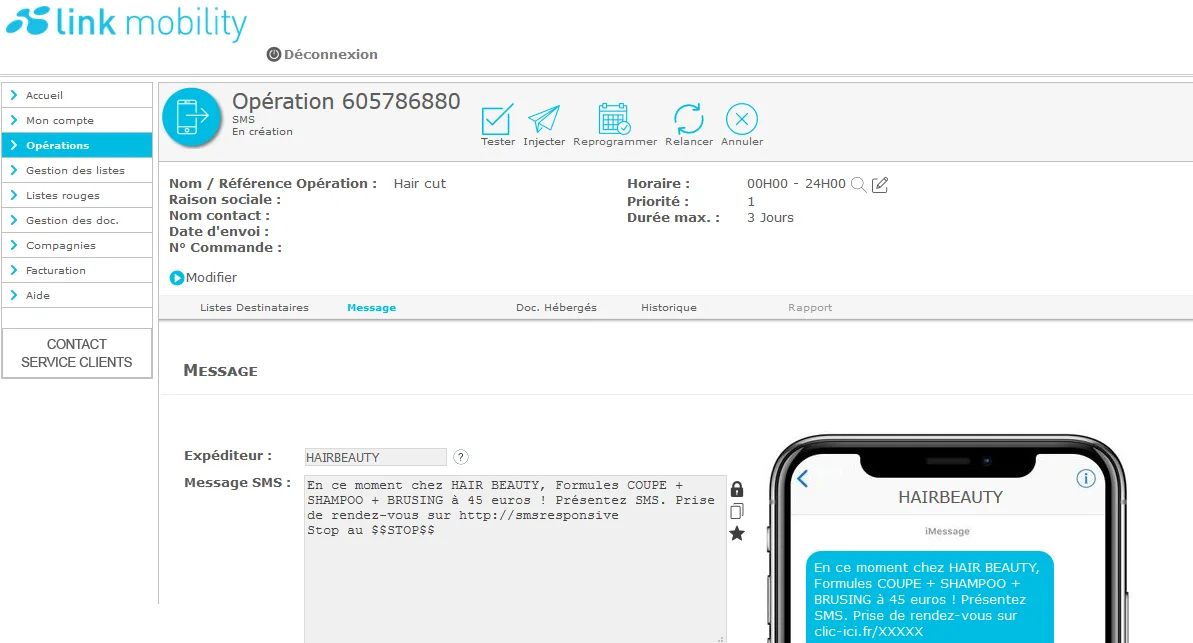Click the '3 Jours' duration value
Image resolution: width=1193 pixels, height=643 pixels.
pos(770,218)
